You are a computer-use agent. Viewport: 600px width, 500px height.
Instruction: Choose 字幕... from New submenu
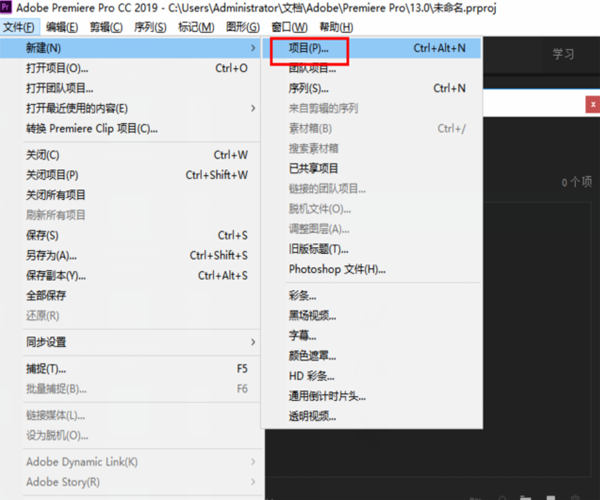tap(372, 336)
